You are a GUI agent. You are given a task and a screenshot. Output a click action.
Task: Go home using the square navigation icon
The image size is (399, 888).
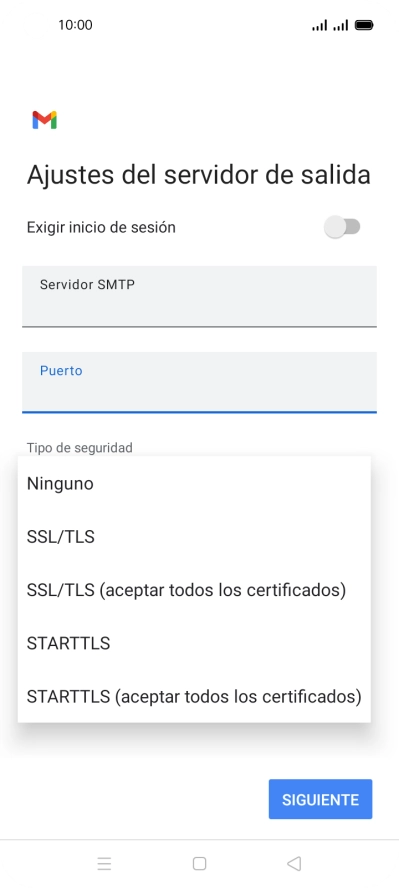click(x=199, y=863)
